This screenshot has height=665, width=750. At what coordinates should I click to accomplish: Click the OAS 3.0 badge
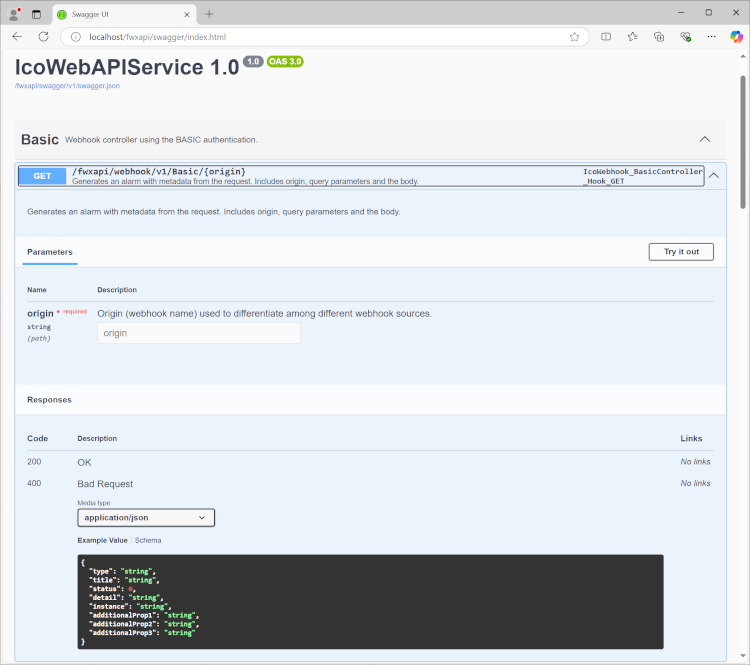point(285,61)
